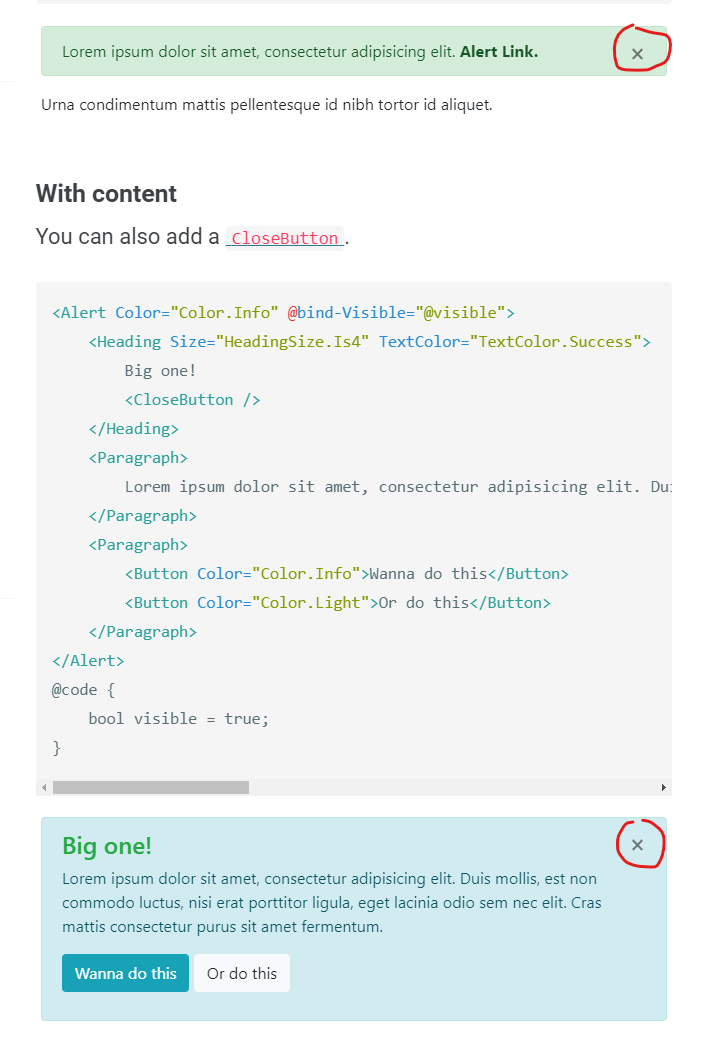Click the right scroll arrow of the code block

[663, 787]
